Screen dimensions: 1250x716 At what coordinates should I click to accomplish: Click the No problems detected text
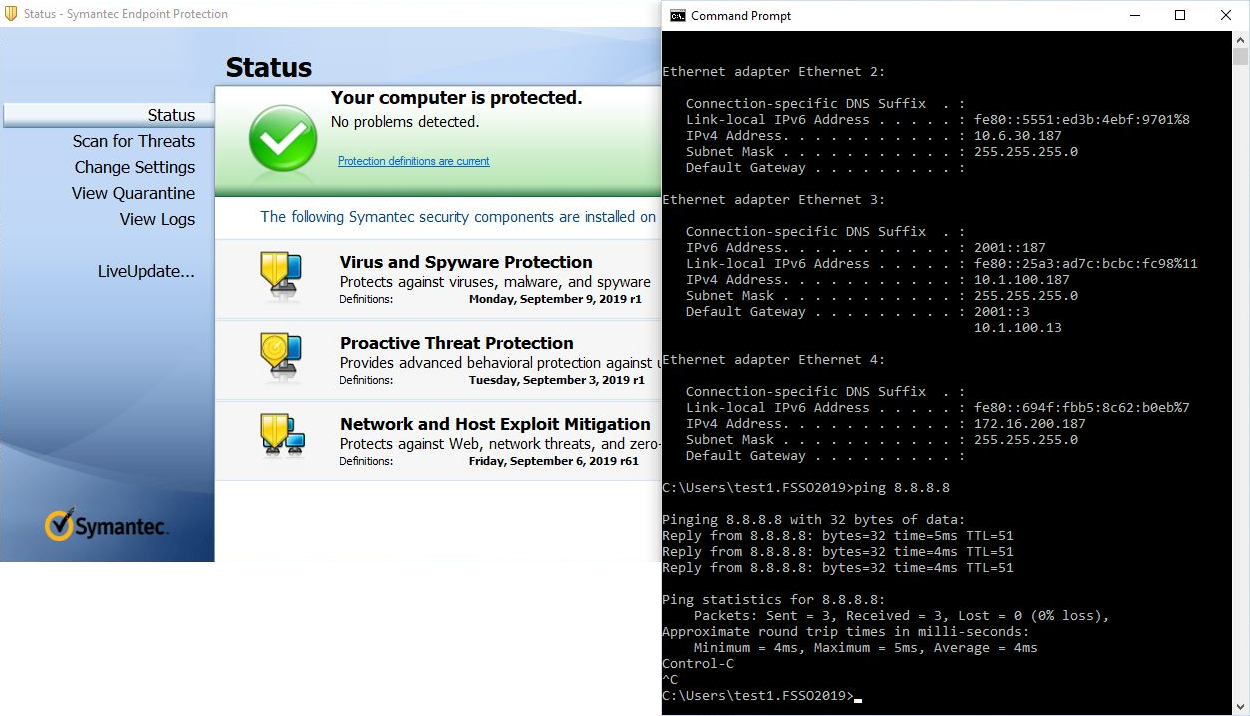tap(405, 122)
